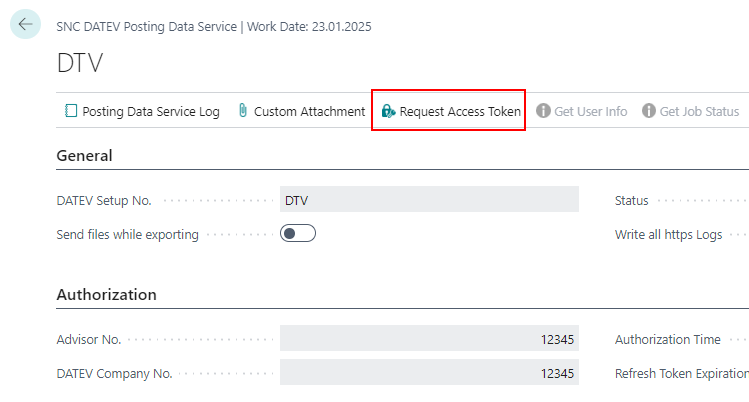Click the Custom Attachment paperclip icon
This screenshot has width=749, height=402.
coord(242,111)
